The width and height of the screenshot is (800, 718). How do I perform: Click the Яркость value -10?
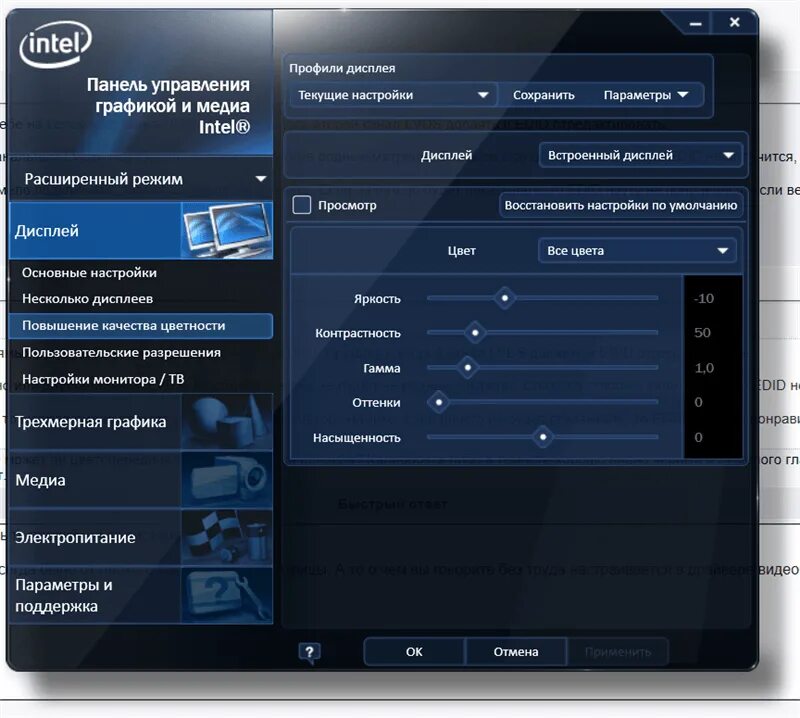click(704, 299)
